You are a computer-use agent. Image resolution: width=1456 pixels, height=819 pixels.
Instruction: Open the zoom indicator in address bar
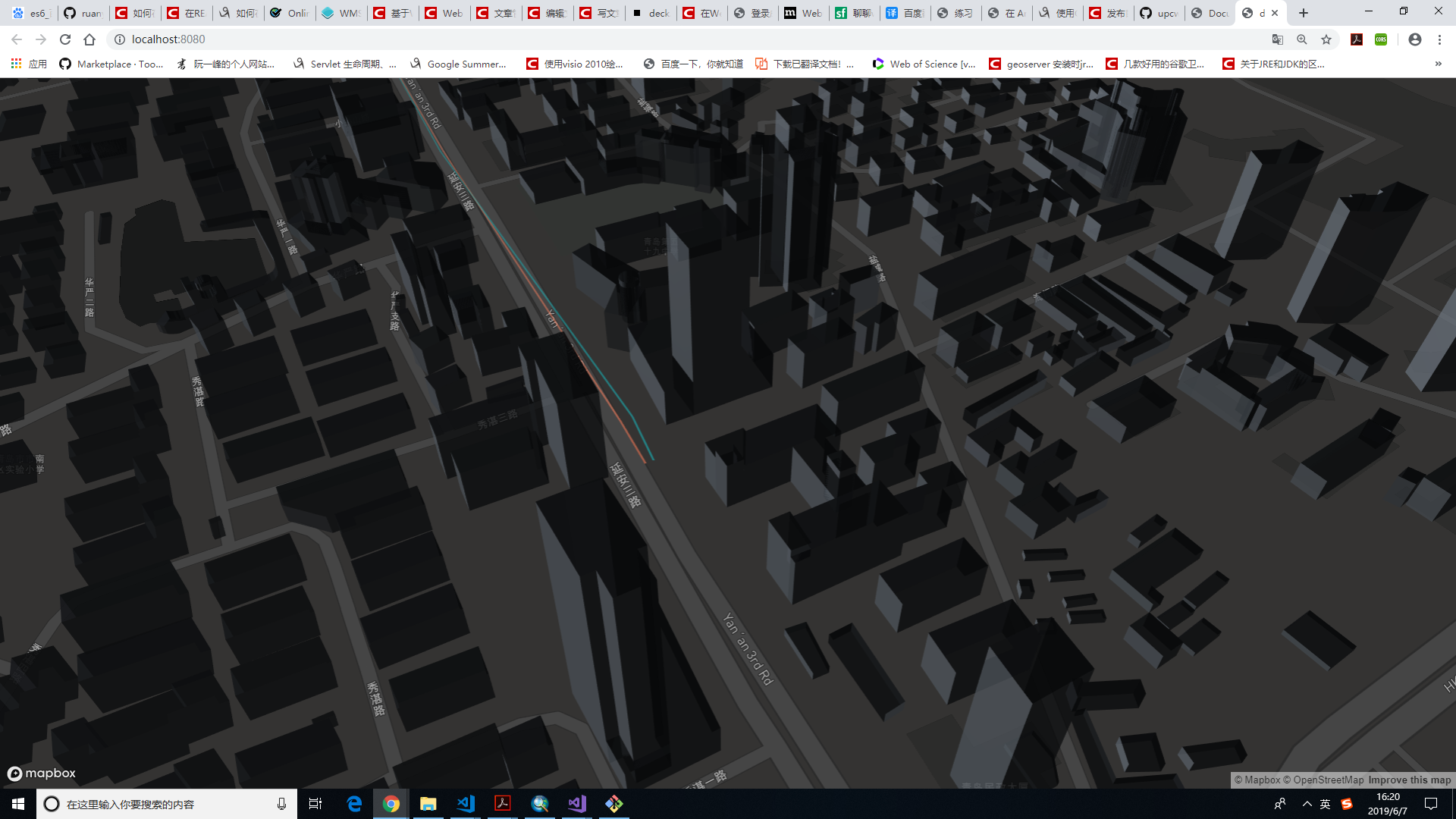(x=1302, y=39)
